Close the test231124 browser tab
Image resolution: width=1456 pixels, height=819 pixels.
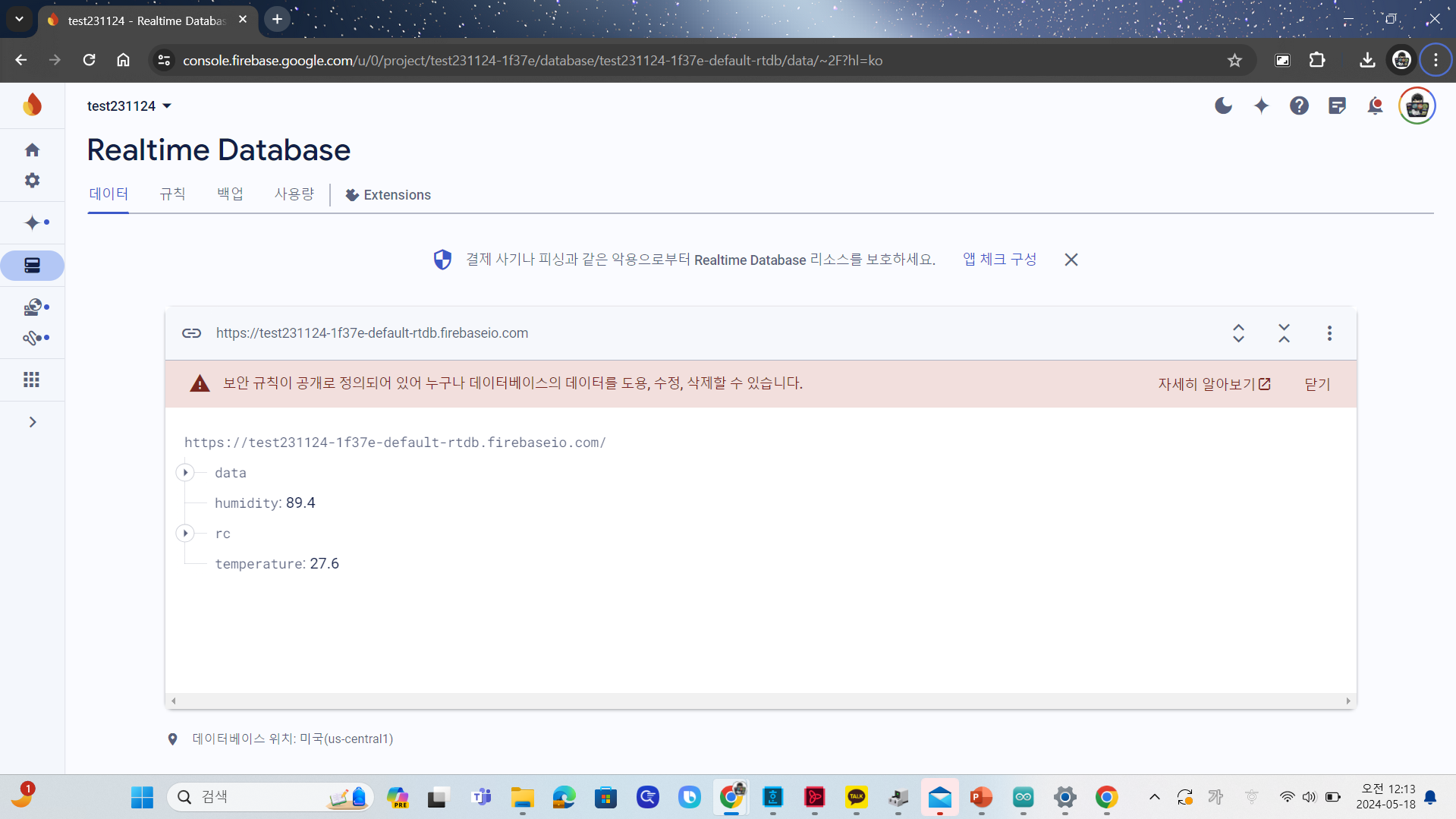243,20
